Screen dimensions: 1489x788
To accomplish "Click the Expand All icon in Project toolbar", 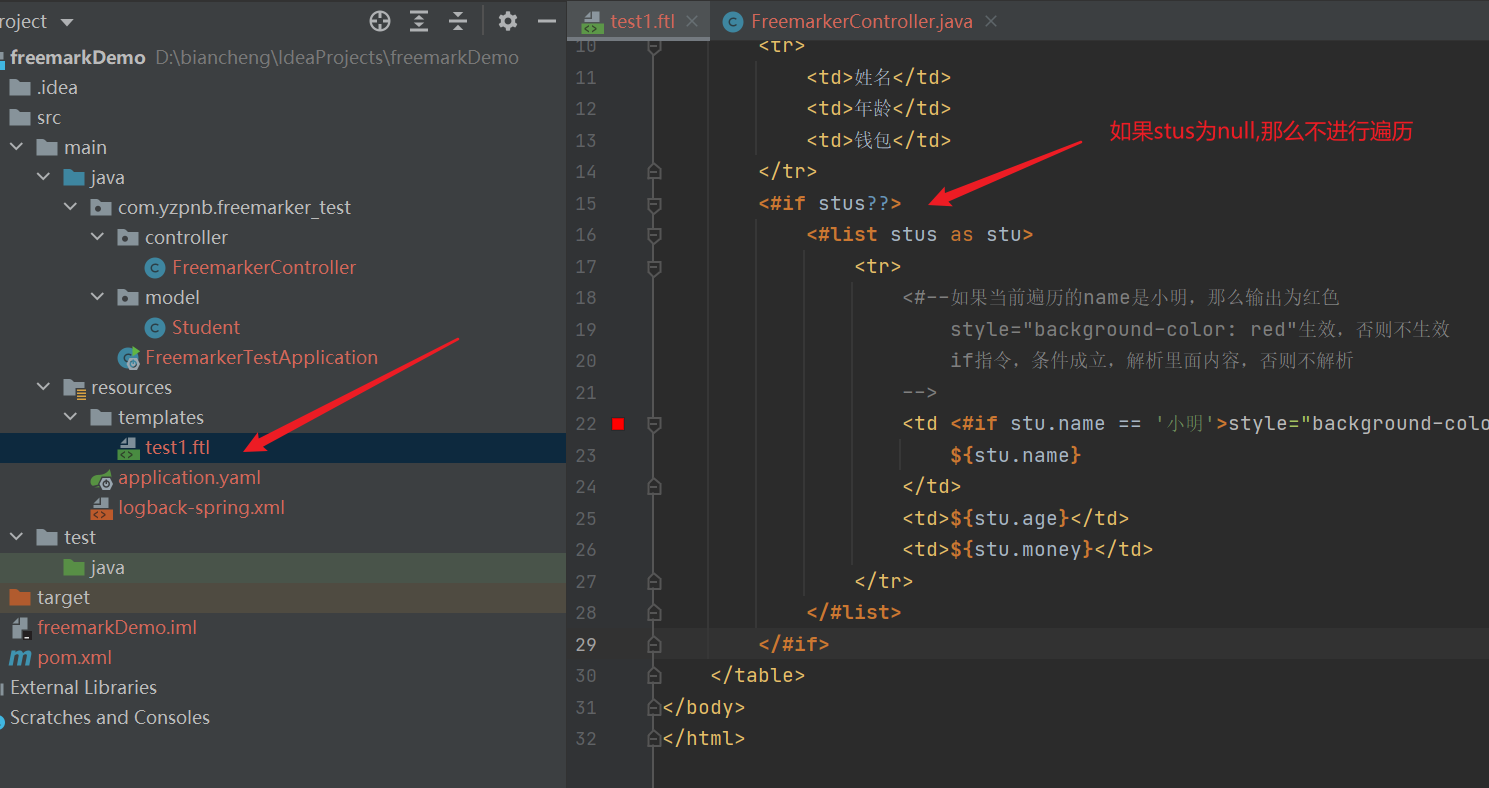I will click(x=419, y=21).
